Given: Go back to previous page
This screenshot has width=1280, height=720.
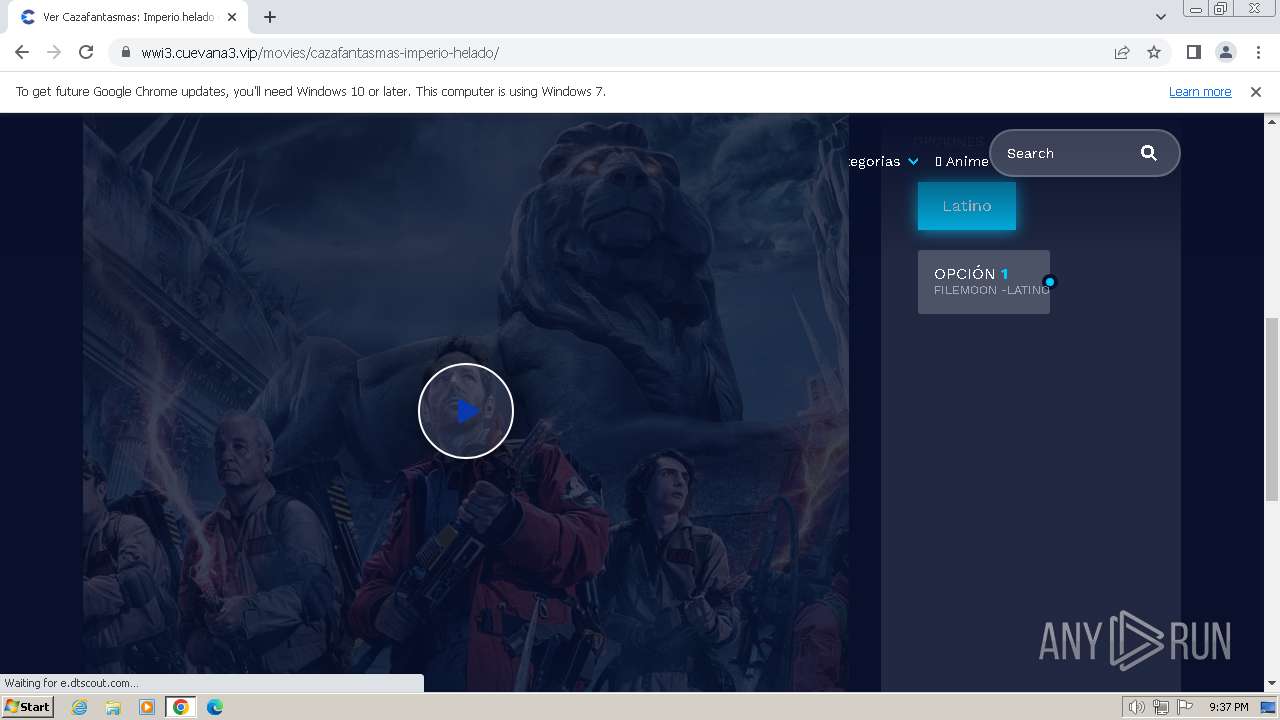Looking at the screenshot, I should click(22, 52).
